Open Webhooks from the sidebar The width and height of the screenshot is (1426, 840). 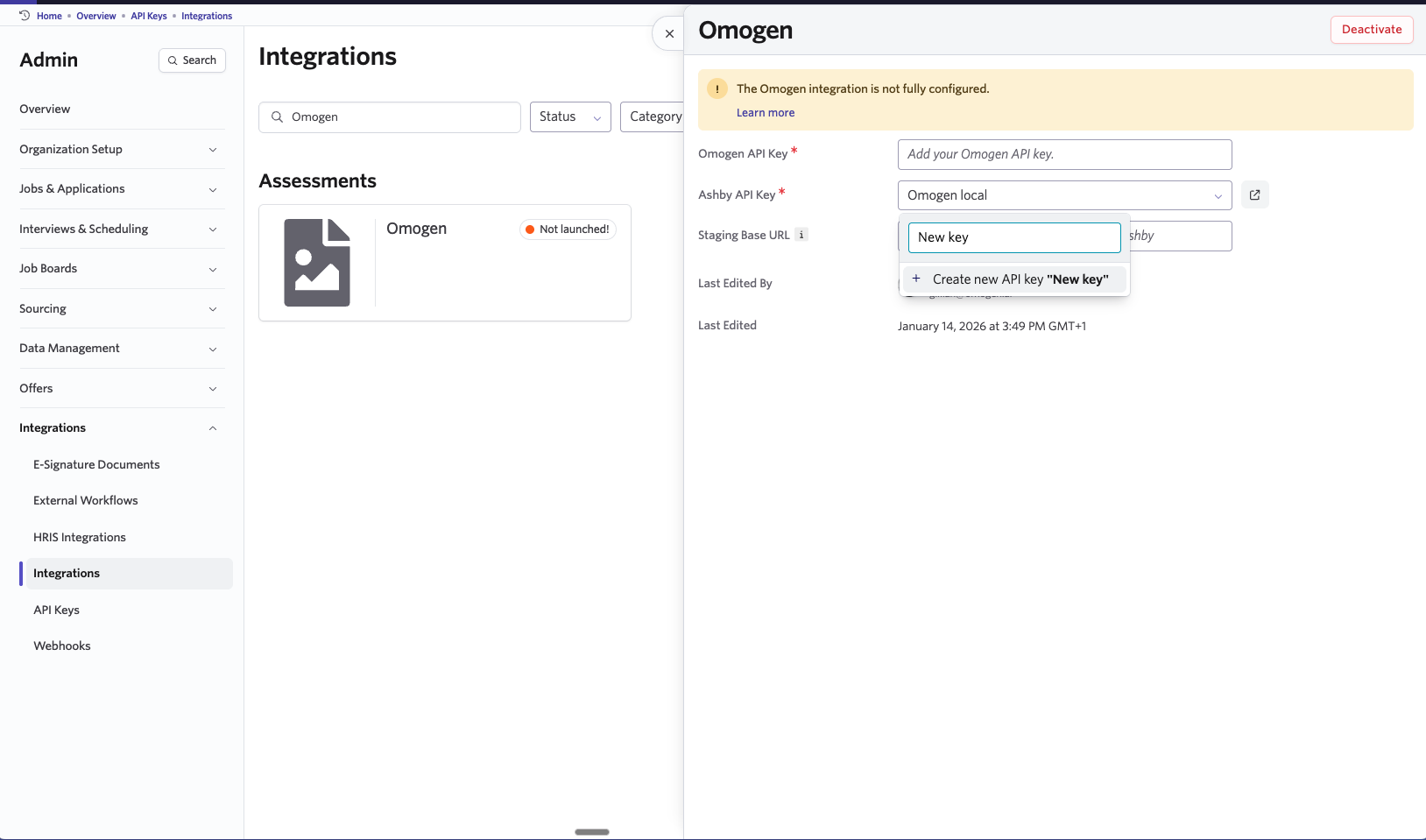[61, 646]
